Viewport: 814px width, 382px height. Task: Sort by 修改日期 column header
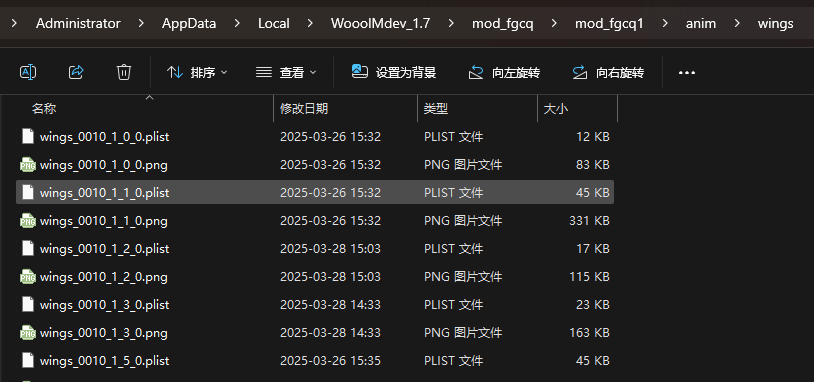click(x=304, y=108)
